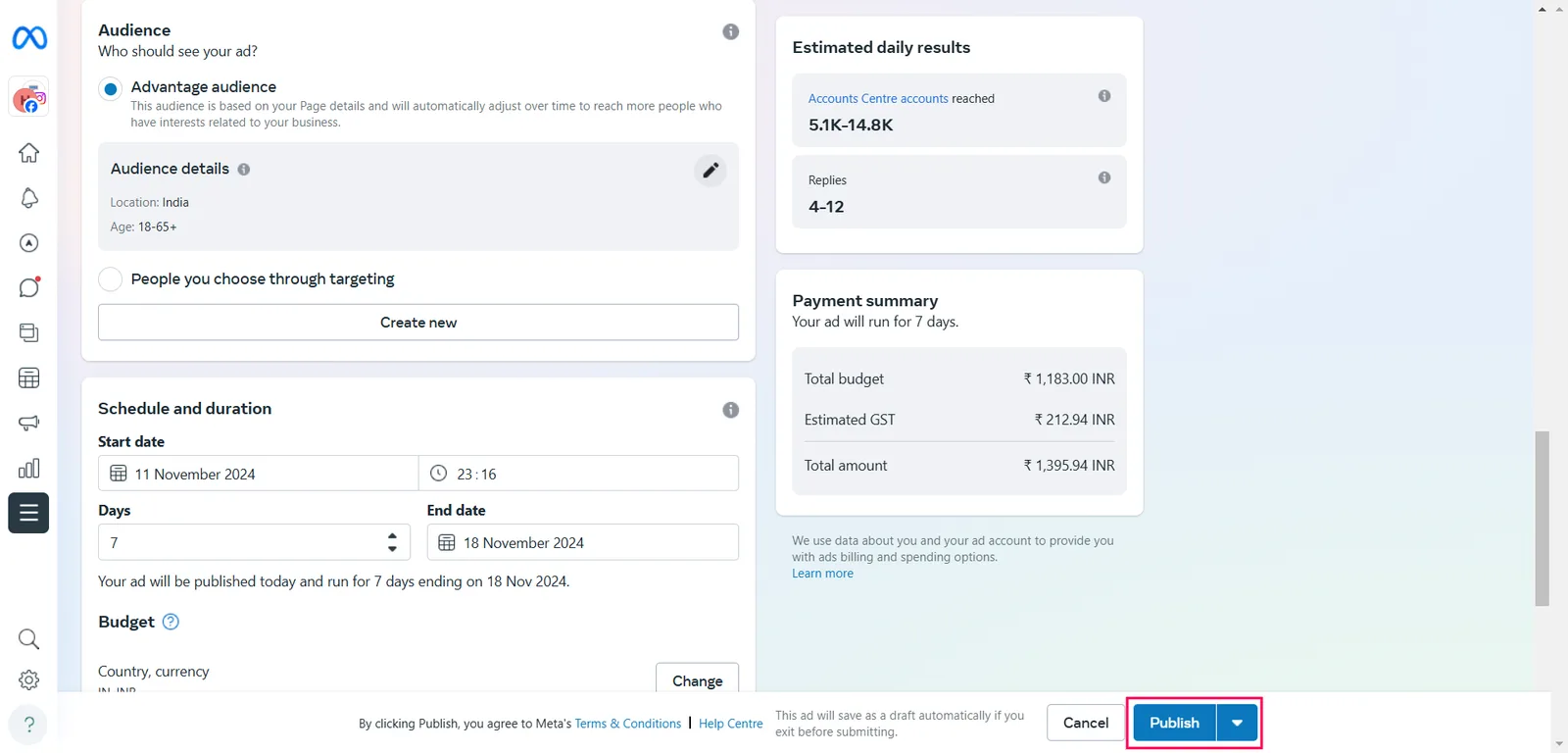Click Change country and currency button

coord(697,679)
